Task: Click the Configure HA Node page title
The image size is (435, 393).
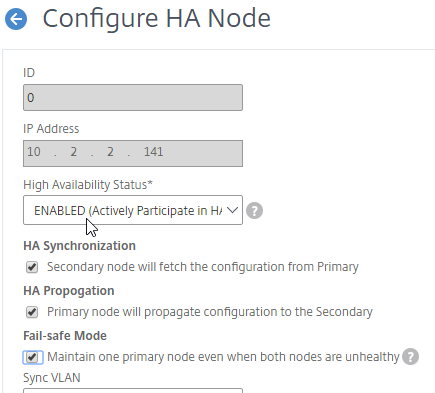Action: [157, 18]
